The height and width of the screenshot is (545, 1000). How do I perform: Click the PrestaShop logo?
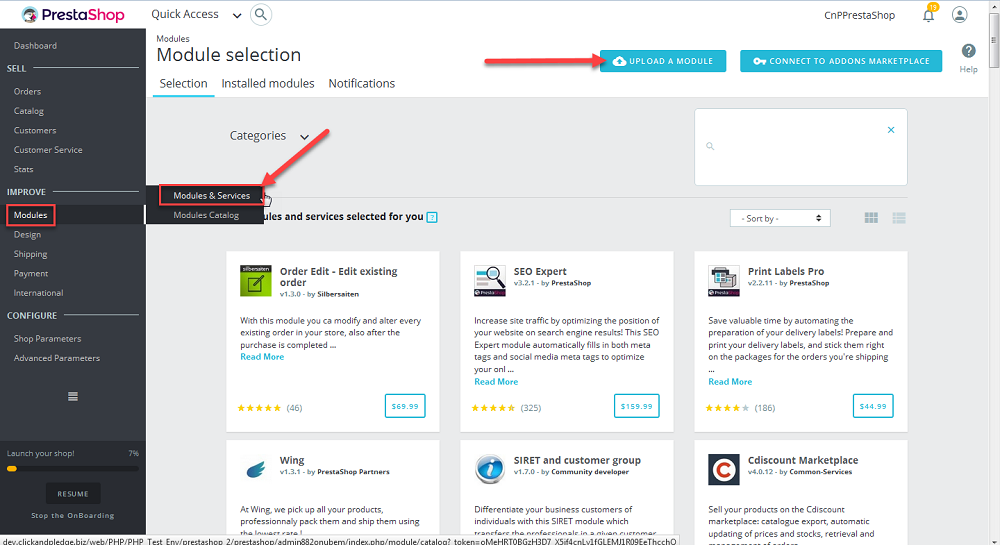pos(73,15)
